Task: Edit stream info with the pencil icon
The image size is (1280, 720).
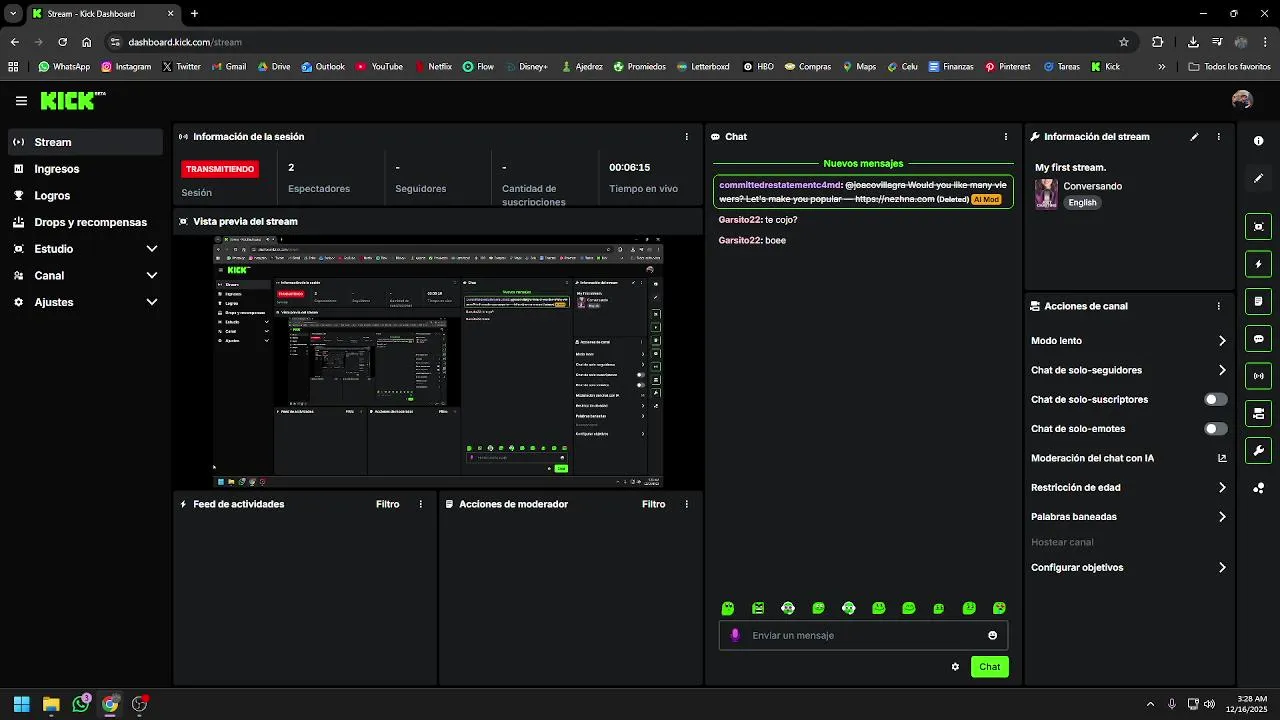Action: coord(1194,137)
